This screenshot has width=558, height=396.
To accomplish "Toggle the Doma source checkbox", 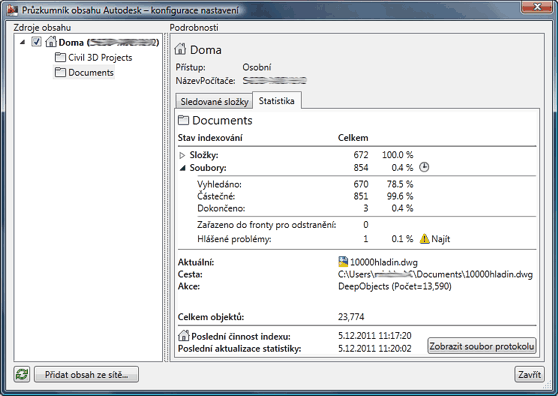I will (36, 42).
